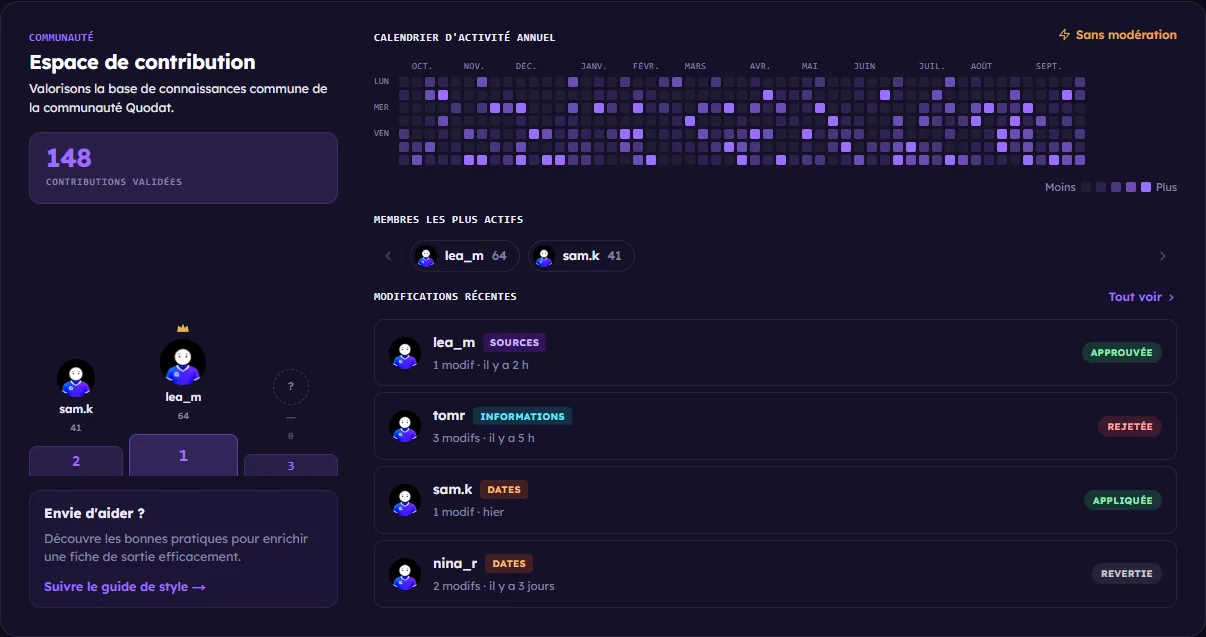Select the lea_m 64 member chip
1206x637 pixels.
pos(464,256)
